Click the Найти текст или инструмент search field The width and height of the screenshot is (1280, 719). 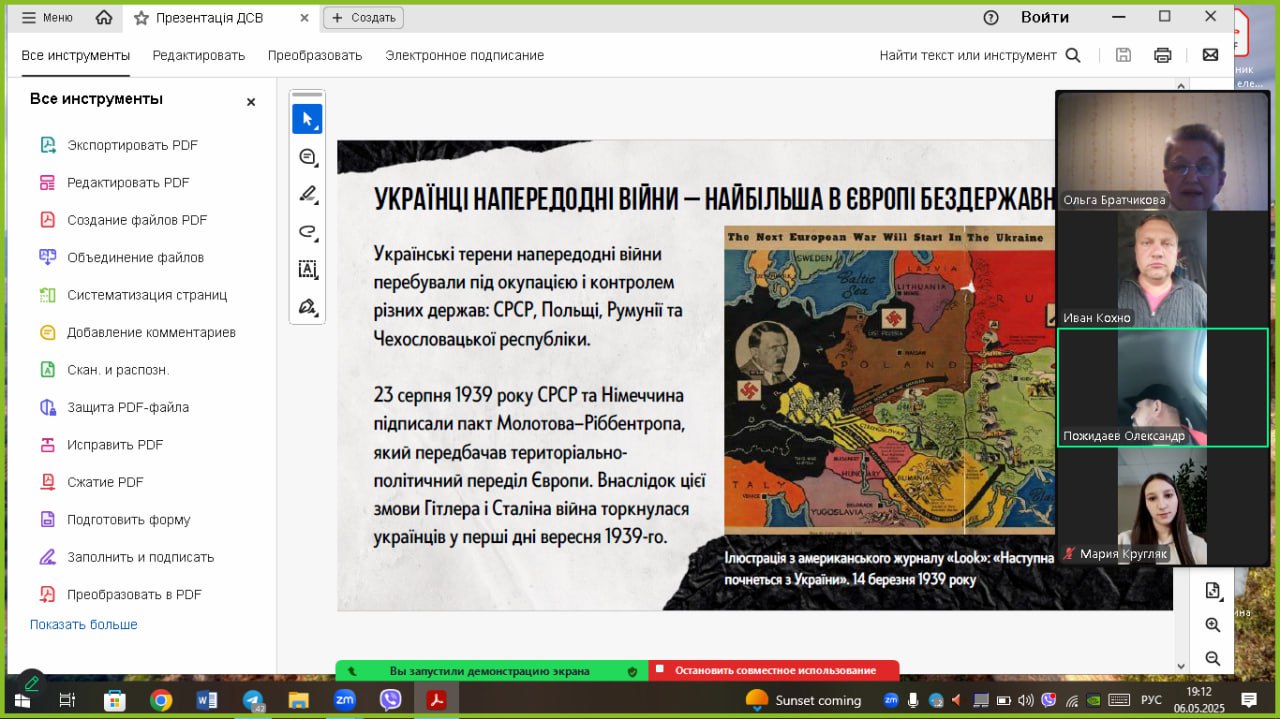tap(967, 55)
